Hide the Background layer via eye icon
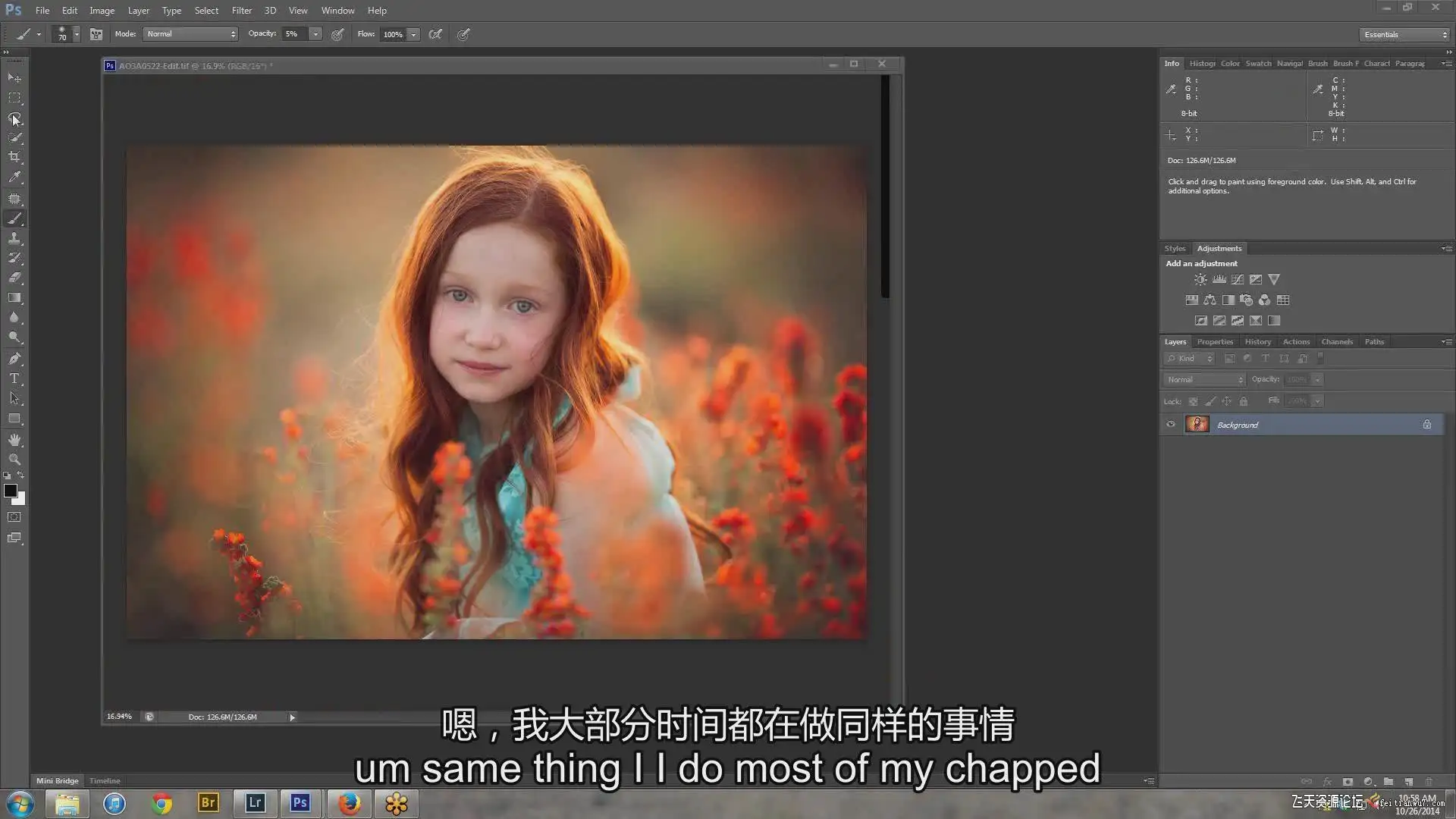Screen dimensions: 1456x819 tap(1171, 425)
